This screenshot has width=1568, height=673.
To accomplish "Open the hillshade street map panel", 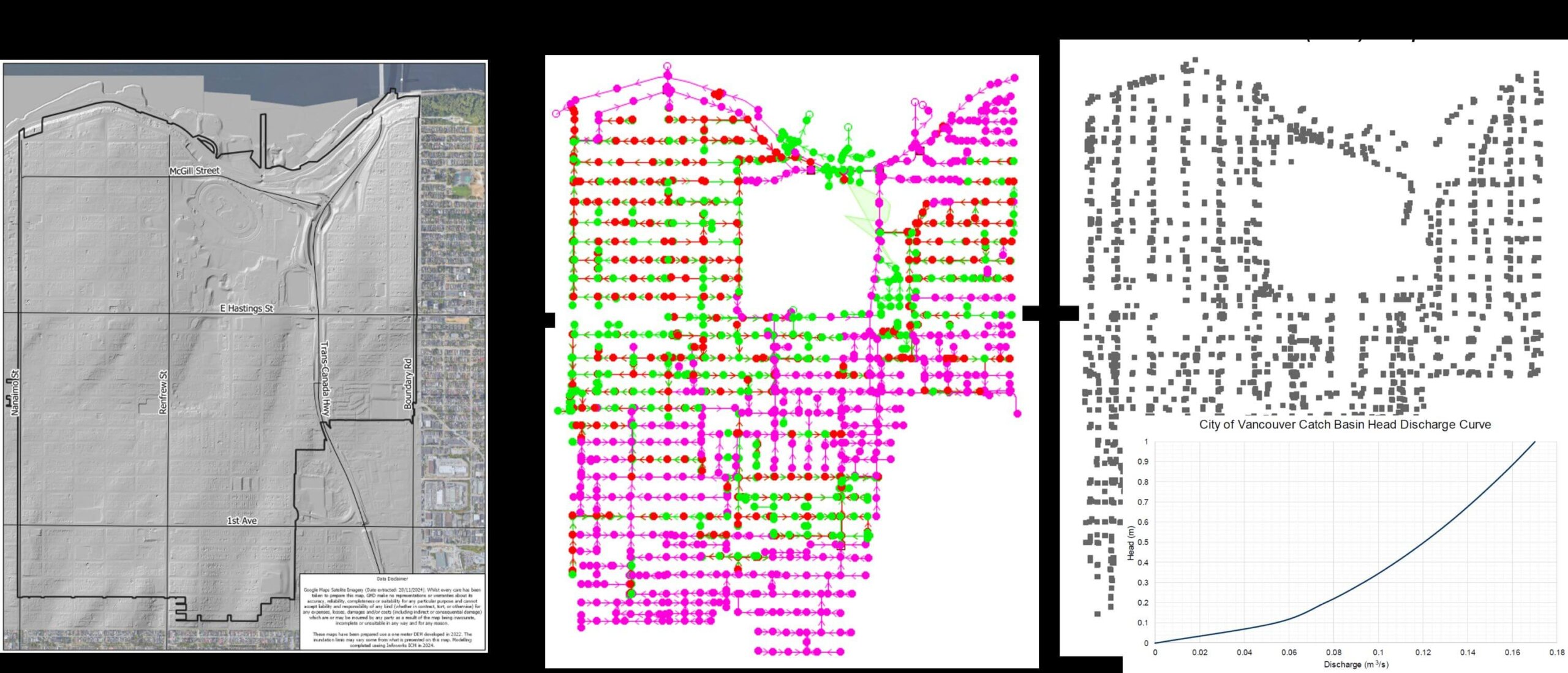I will coord(245,356).
